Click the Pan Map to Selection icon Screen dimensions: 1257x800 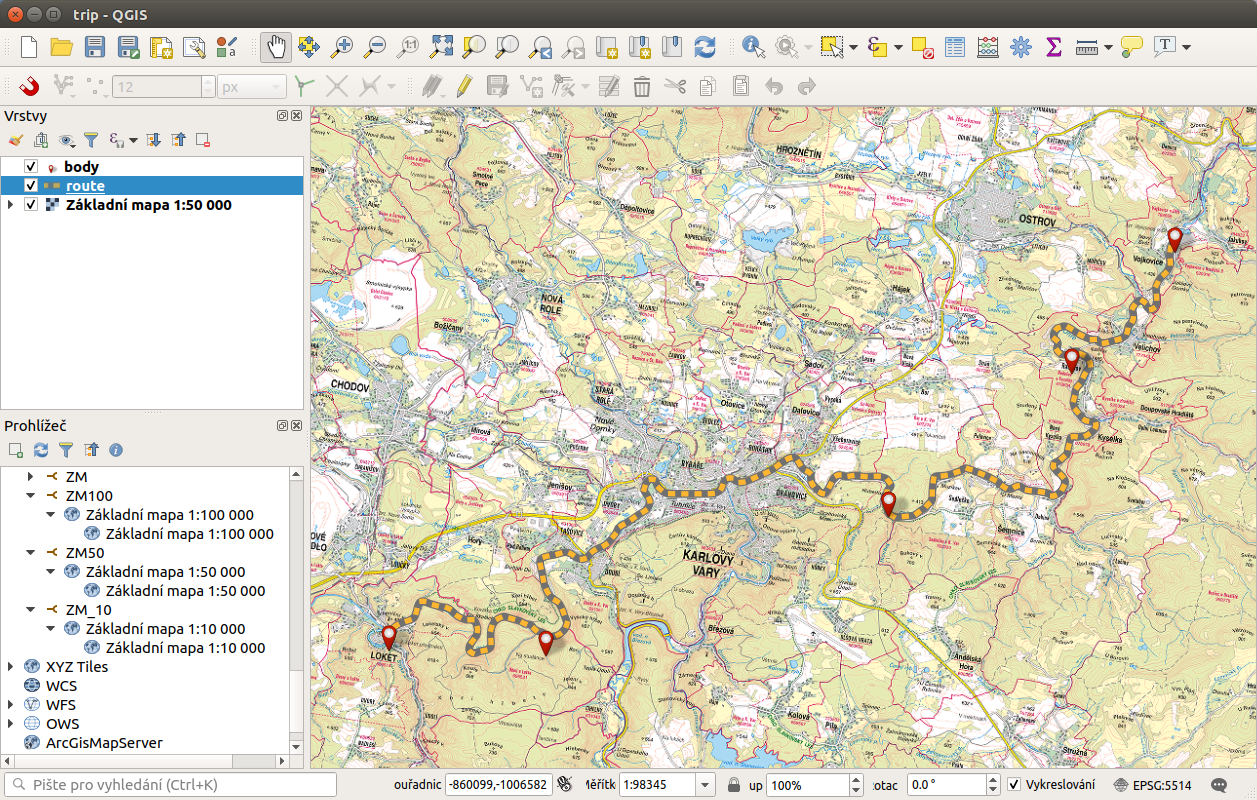coord(309,46)
